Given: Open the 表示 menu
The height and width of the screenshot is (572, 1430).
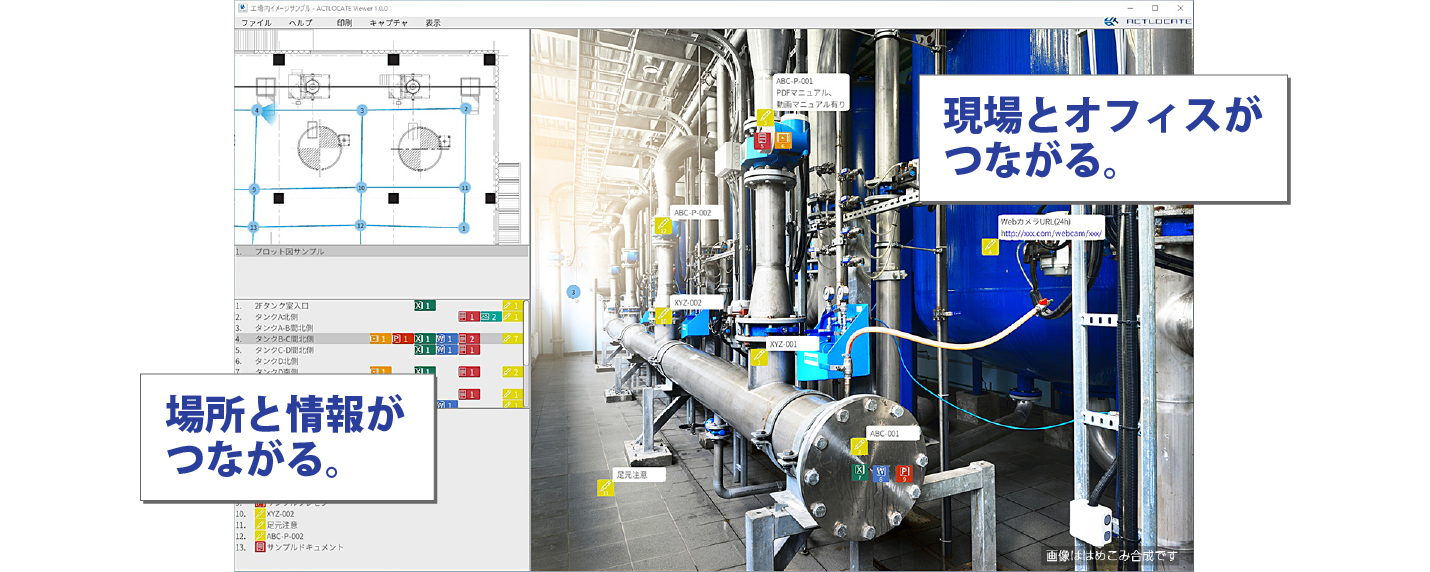Looking at the screenshot, I should pos(433,22).
